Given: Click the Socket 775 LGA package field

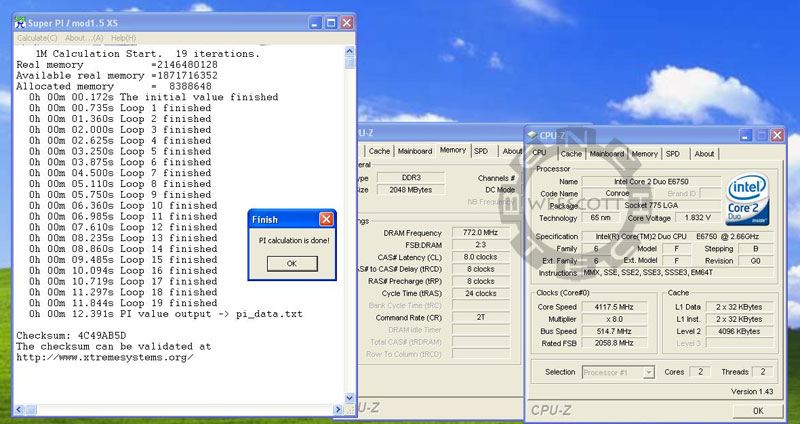Looking at the screenshot, I should coord(651,205).
